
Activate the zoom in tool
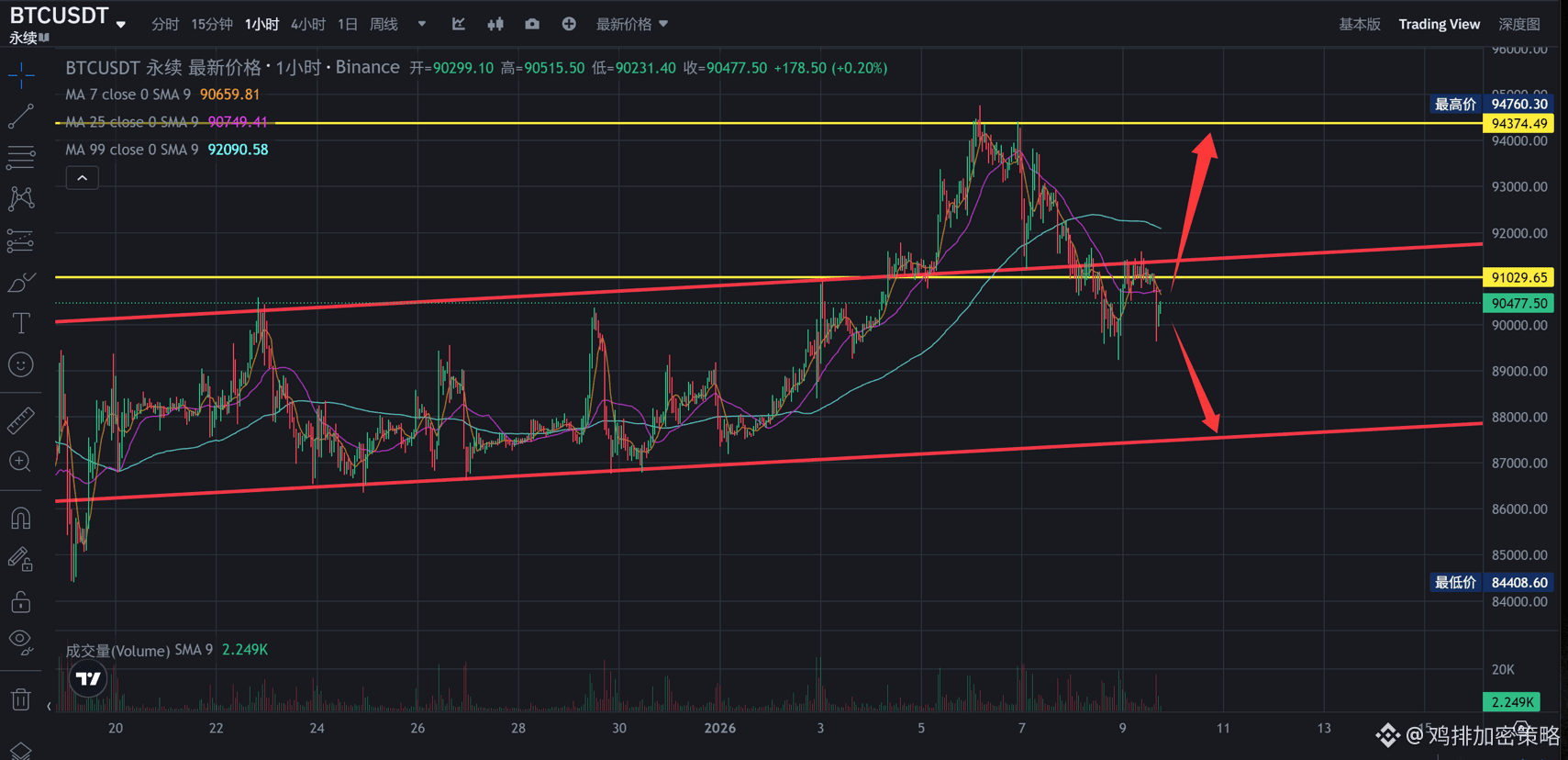pos(21,462)
